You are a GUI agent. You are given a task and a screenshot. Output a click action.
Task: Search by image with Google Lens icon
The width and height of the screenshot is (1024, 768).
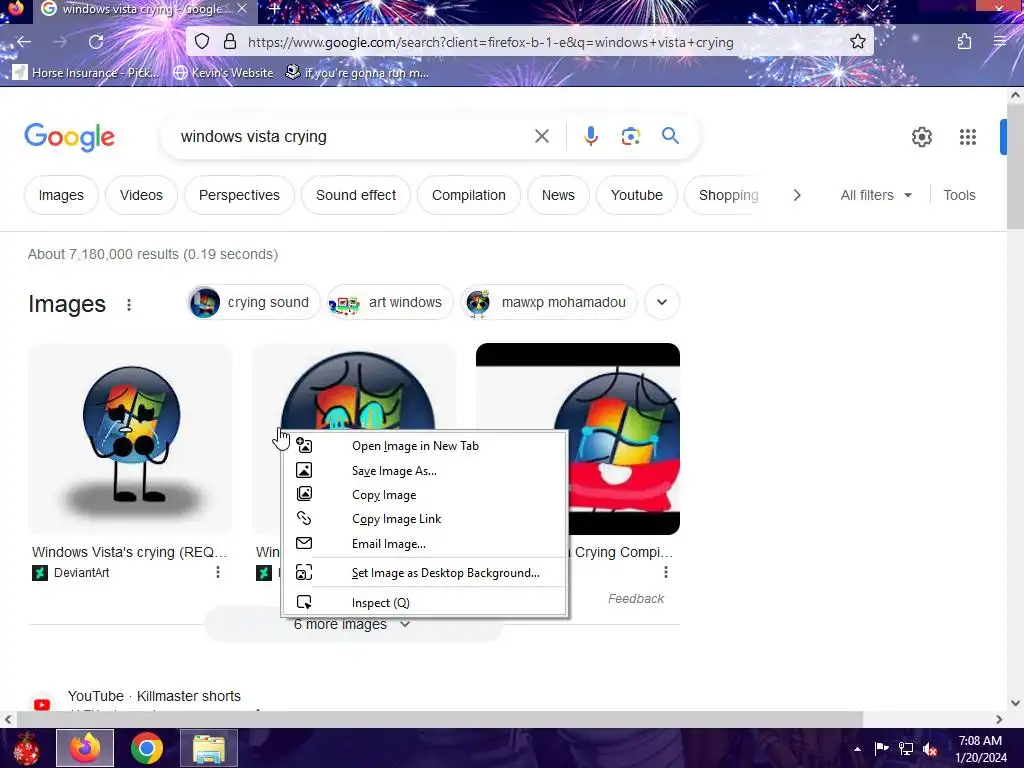pos(630,136)
